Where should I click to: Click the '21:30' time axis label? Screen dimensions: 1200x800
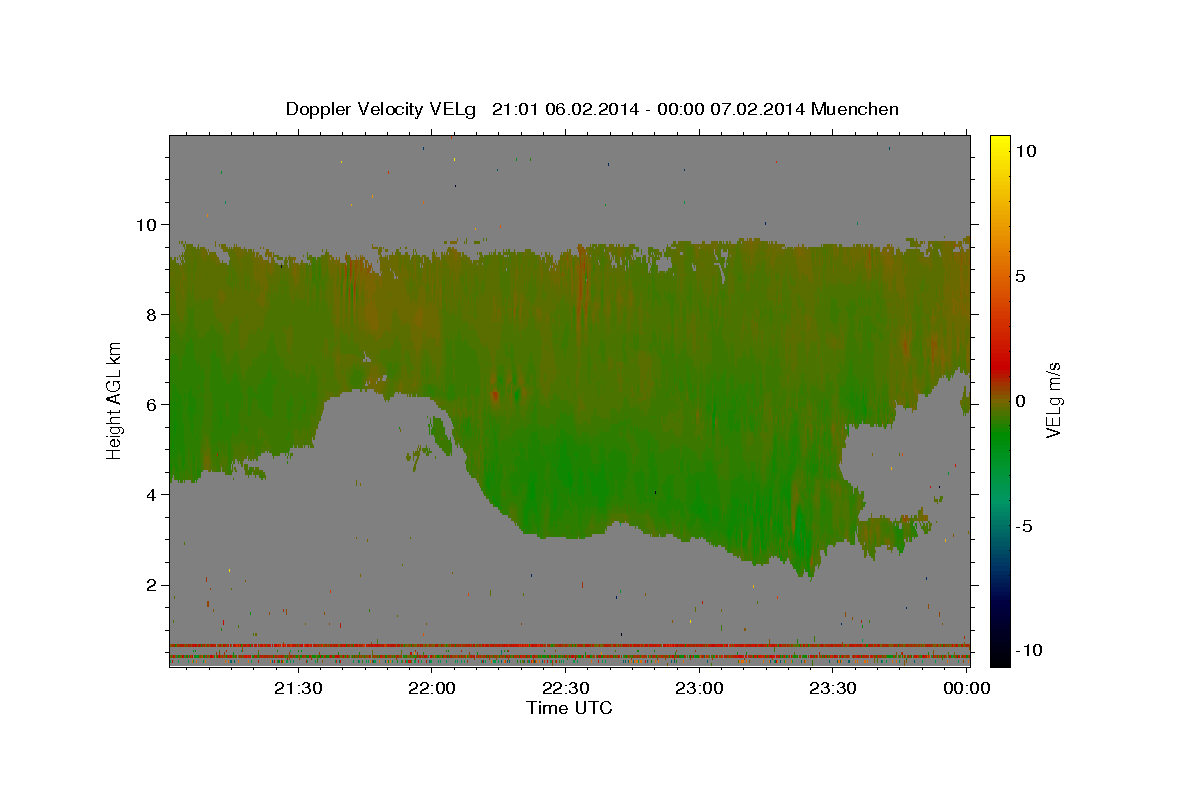pos(299,688)
